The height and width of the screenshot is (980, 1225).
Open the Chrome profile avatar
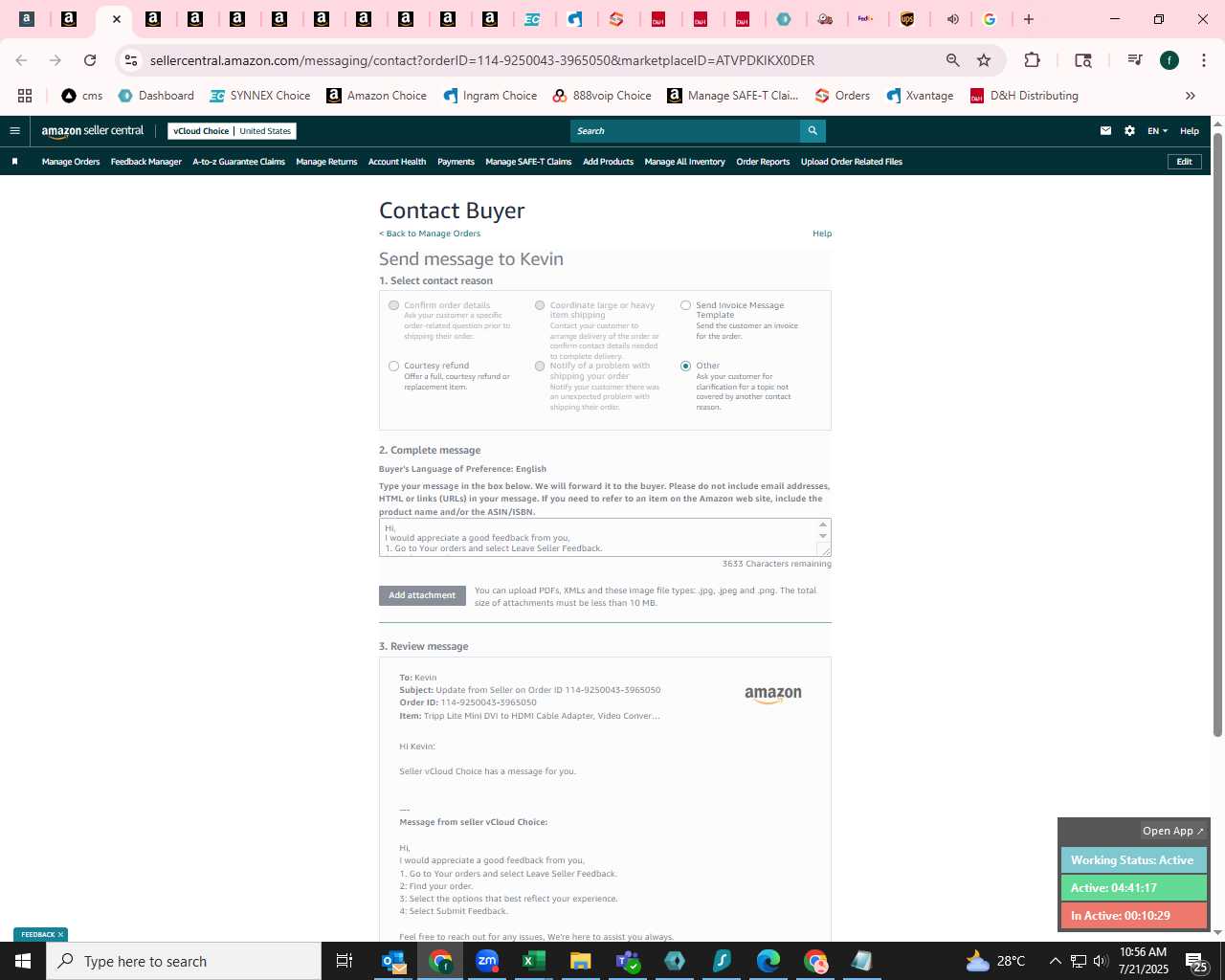point(1169,60)
